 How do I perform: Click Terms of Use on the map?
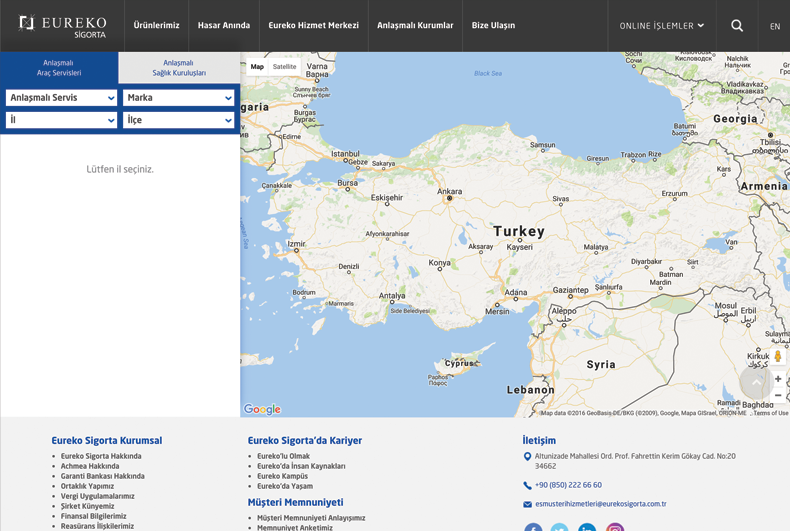pos(770,413)
